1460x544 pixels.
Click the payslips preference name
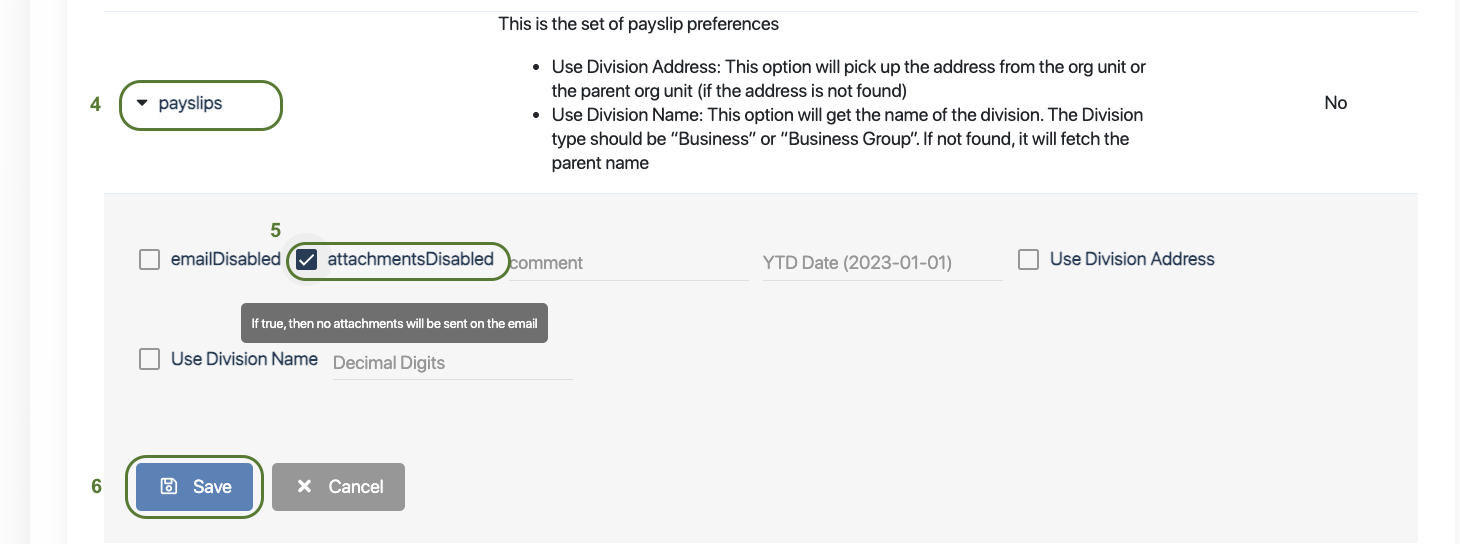tap(190, 103)
